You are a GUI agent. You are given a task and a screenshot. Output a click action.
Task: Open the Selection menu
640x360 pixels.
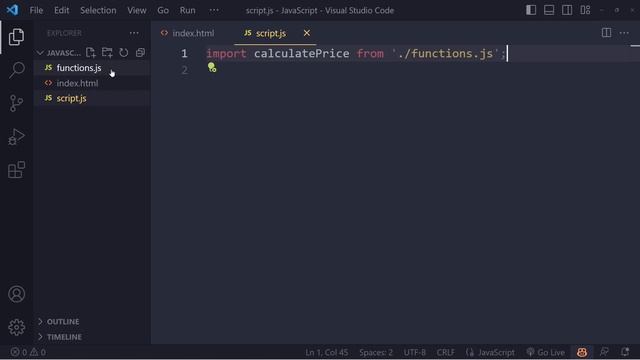[x=98, y=10]
